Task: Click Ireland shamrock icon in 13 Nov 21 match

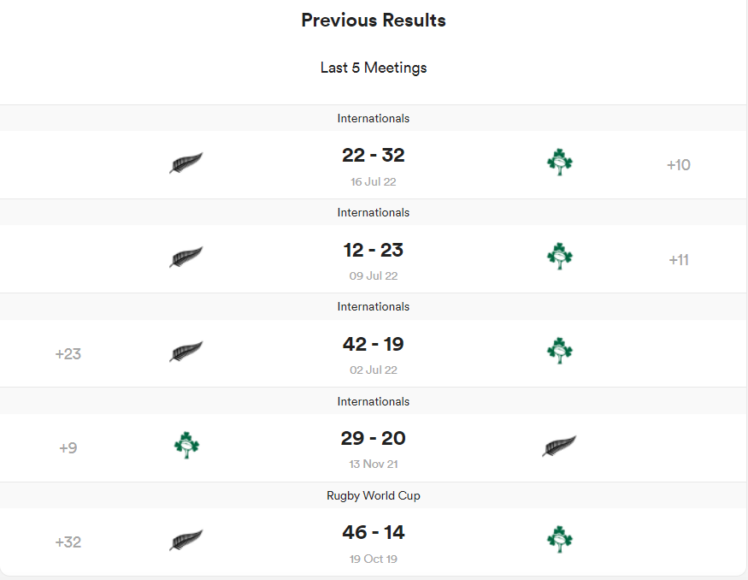Action: pos(187,445)
